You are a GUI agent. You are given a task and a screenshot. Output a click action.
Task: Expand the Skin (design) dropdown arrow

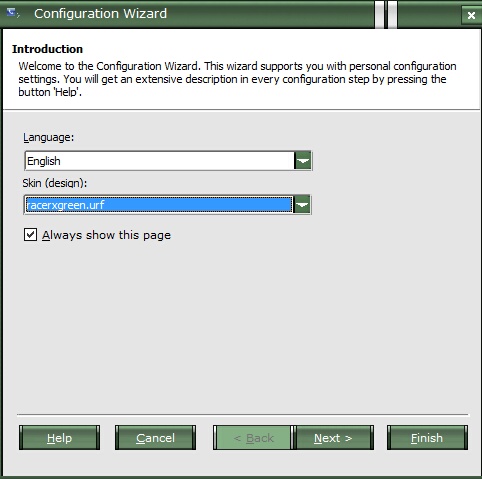tap(302, 205)
